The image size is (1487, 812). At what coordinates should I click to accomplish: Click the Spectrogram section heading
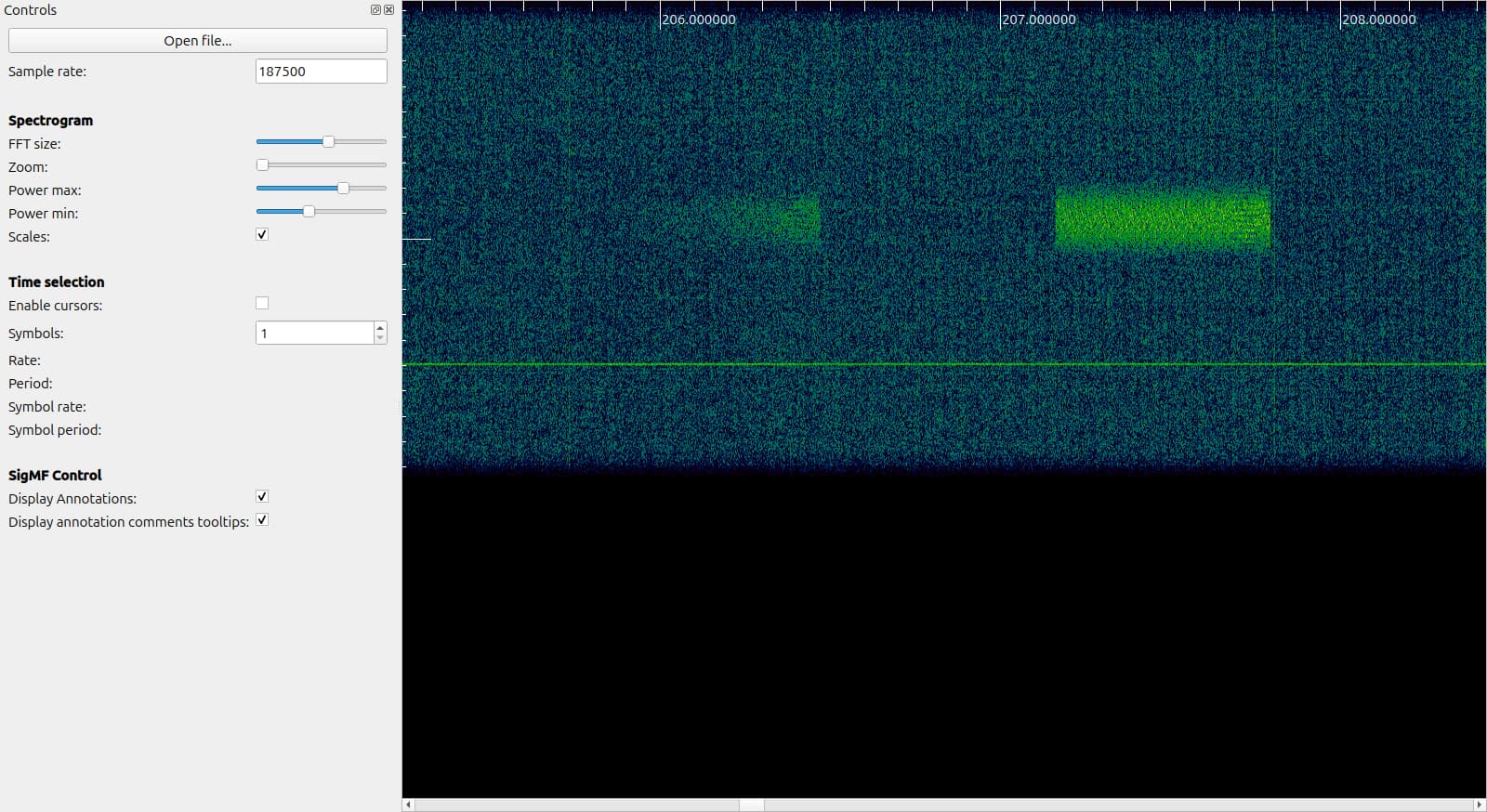50,121
